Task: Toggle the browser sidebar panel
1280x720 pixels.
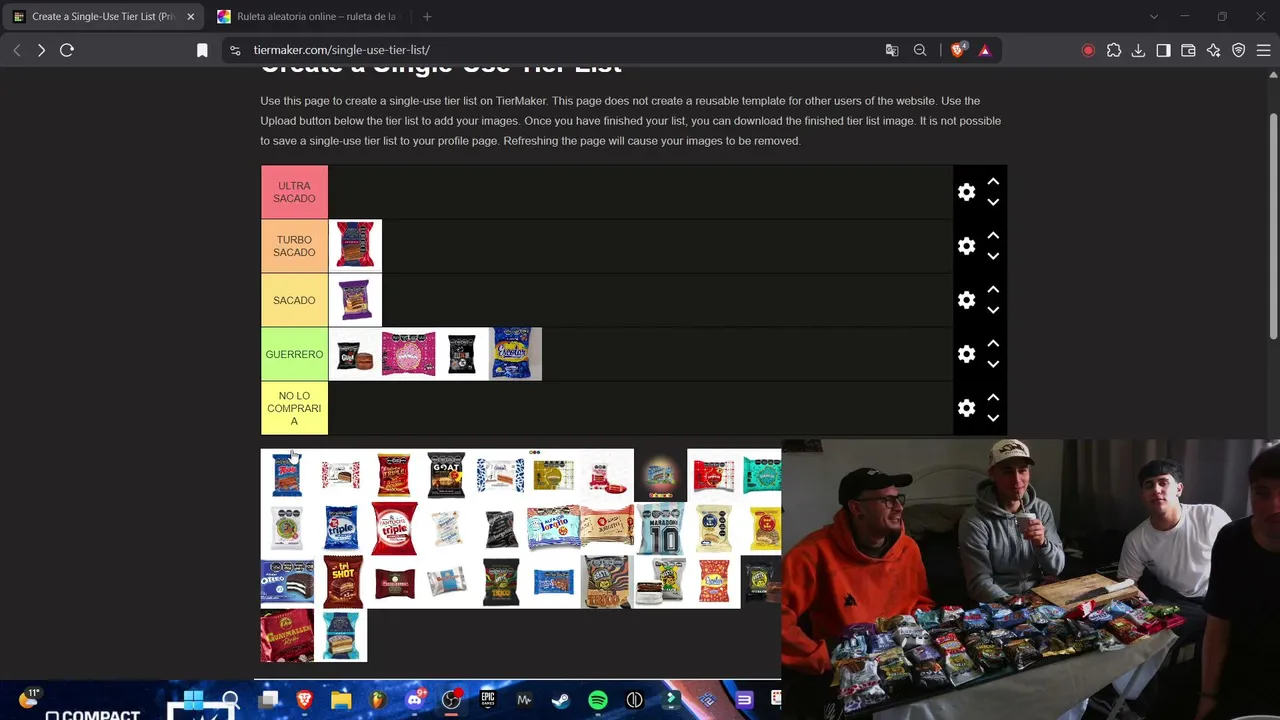Action: pyautogui.click(x=1163, y=50)
